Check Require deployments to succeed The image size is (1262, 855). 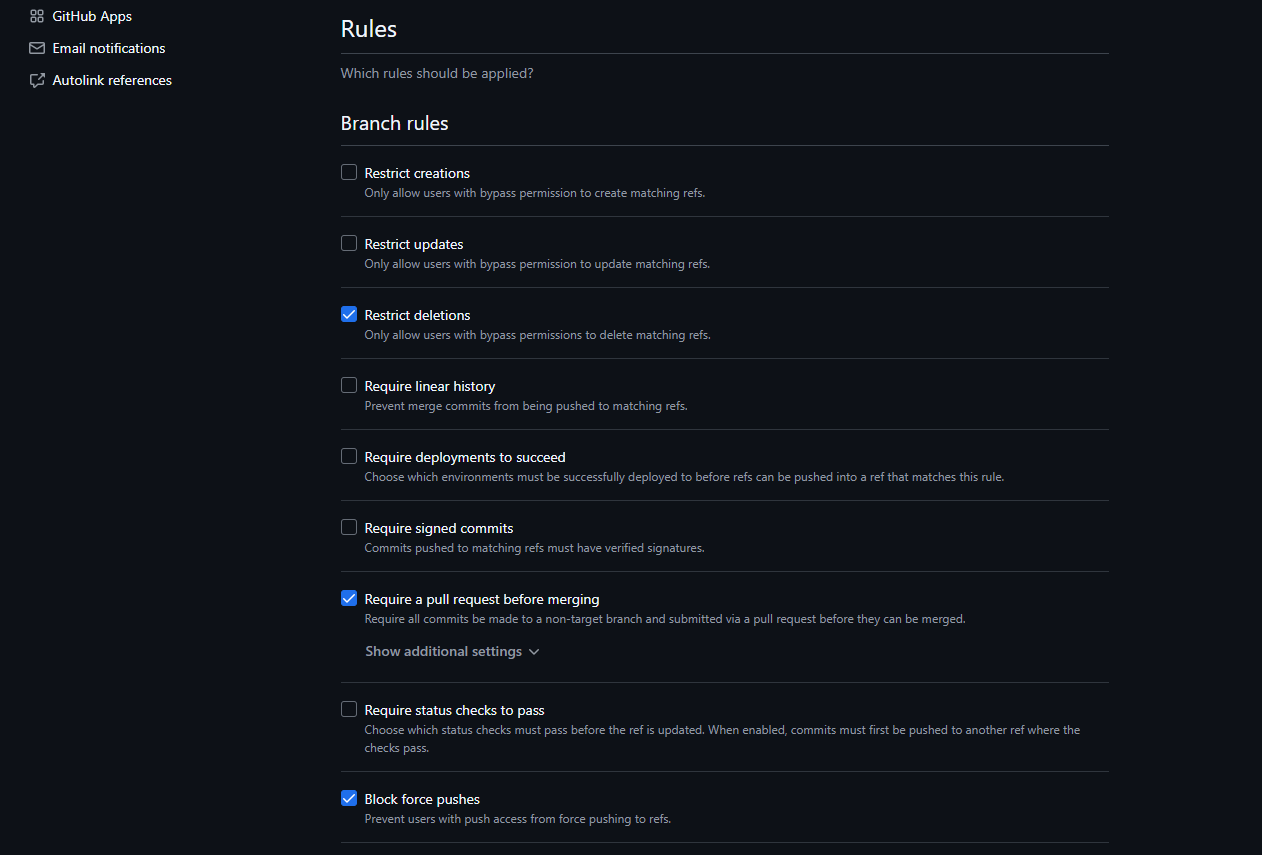tap(348, 455)
